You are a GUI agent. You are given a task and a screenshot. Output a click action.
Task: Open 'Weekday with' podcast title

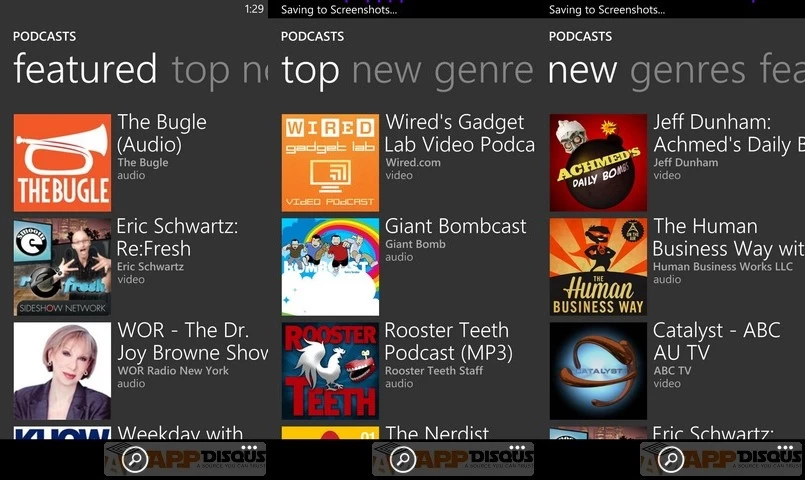[x=180, y=432]
